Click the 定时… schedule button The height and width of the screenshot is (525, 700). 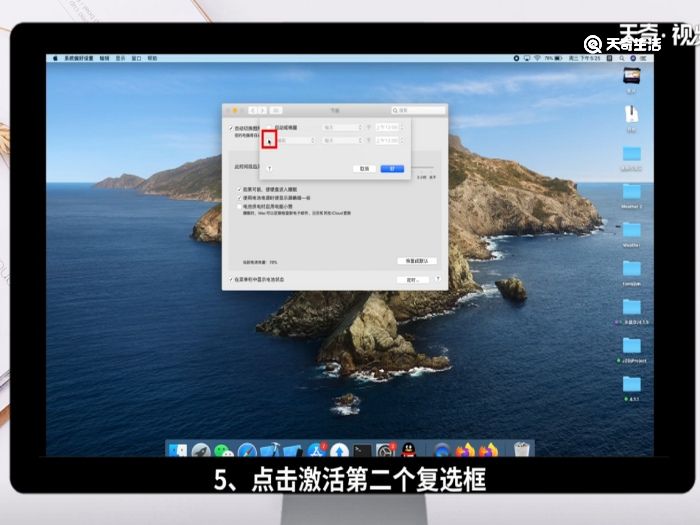click(x=413, y=279)
